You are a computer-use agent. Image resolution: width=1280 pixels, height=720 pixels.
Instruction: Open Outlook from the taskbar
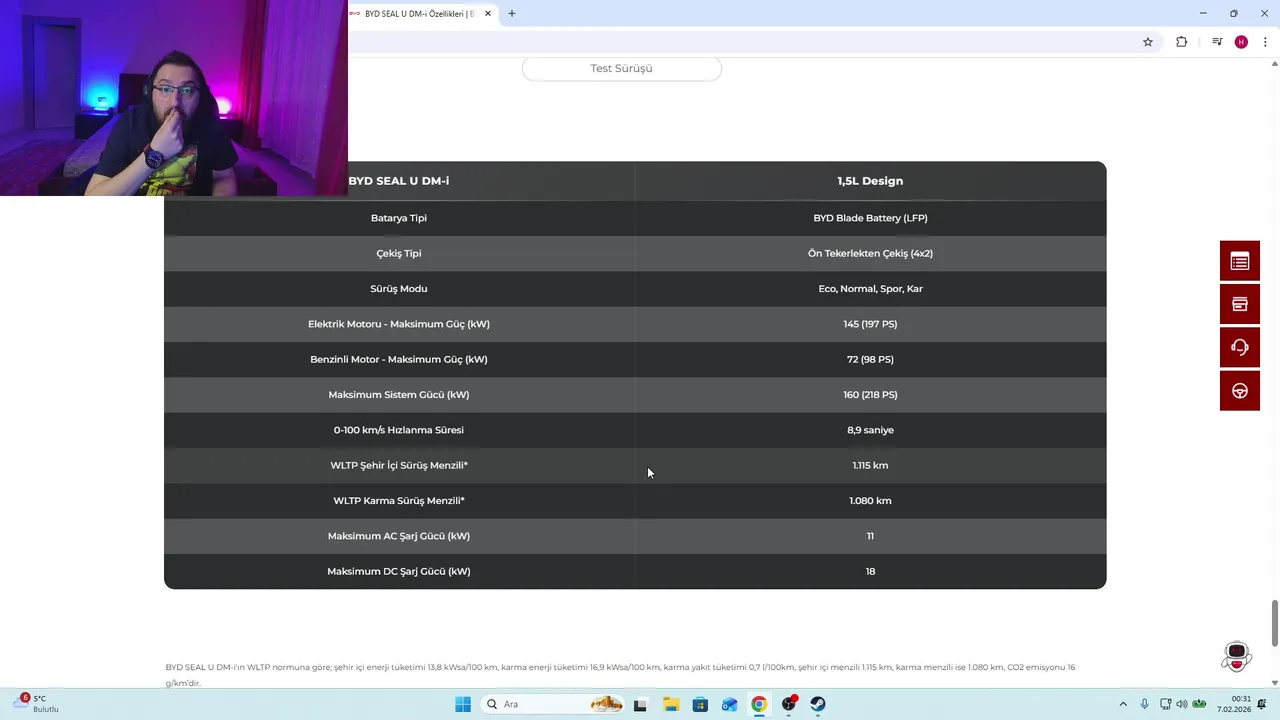(730, 704)
